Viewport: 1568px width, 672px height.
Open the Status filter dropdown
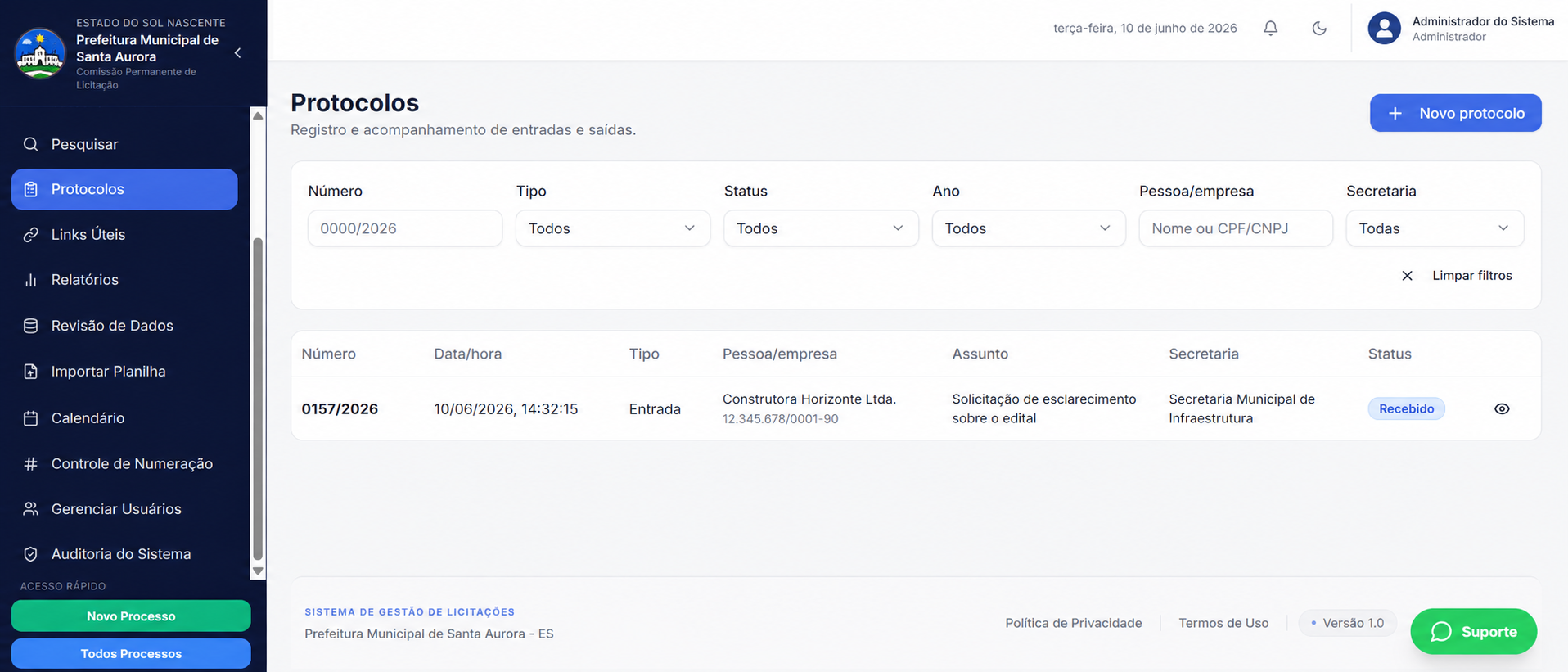click(820, 228)
